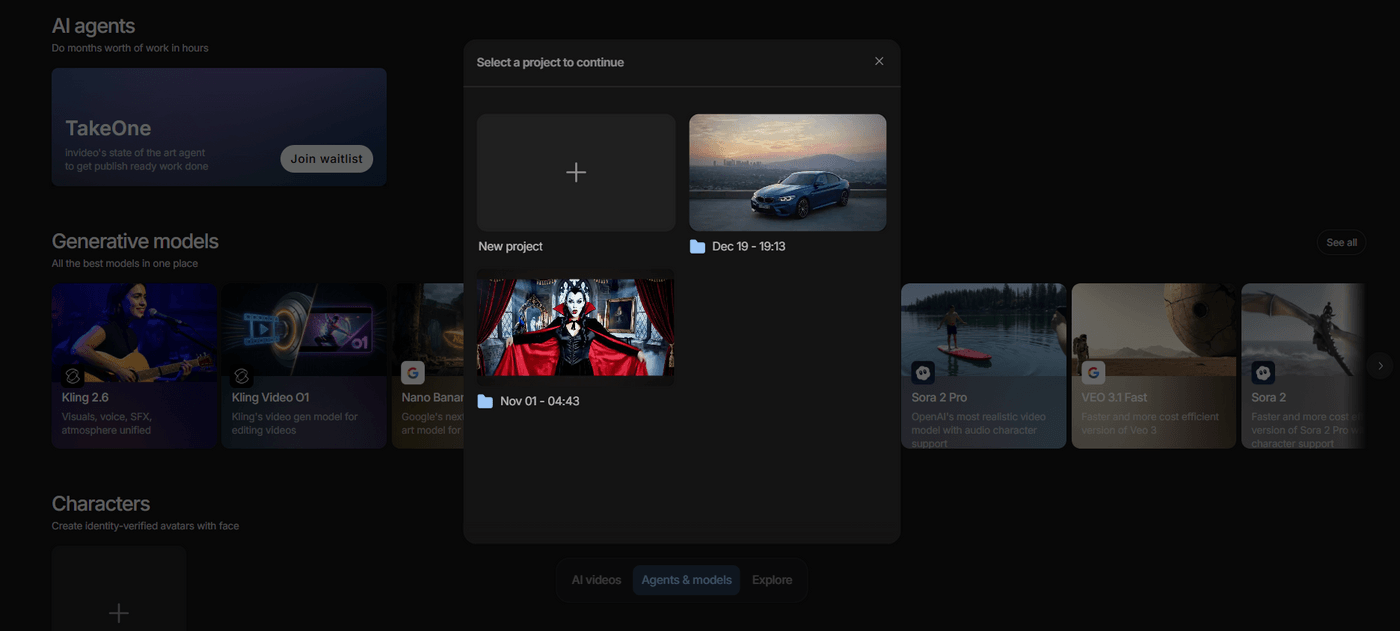Viewport: 1400px width, 631px height.
Task: Select the Agents & models tab
Action: (686, 580)
